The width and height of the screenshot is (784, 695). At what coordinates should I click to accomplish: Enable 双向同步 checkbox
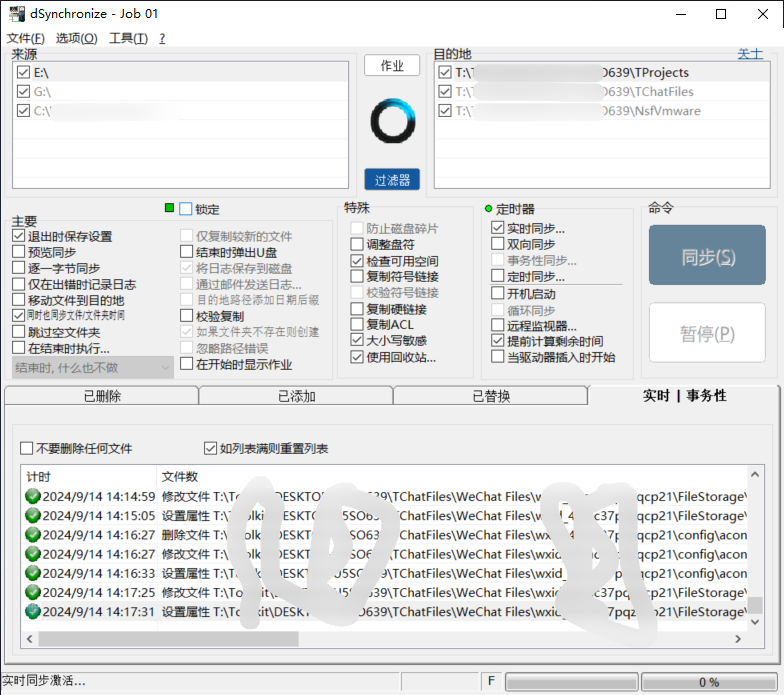pos(498,244)
